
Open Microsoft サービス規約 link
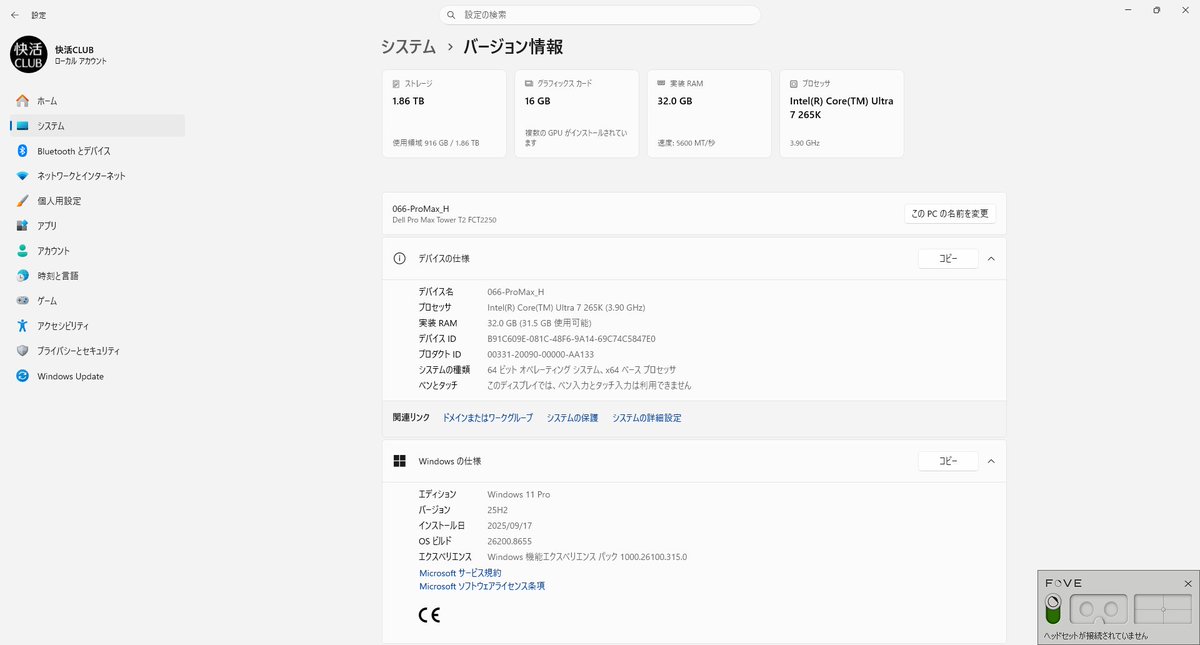click(460, 573)
